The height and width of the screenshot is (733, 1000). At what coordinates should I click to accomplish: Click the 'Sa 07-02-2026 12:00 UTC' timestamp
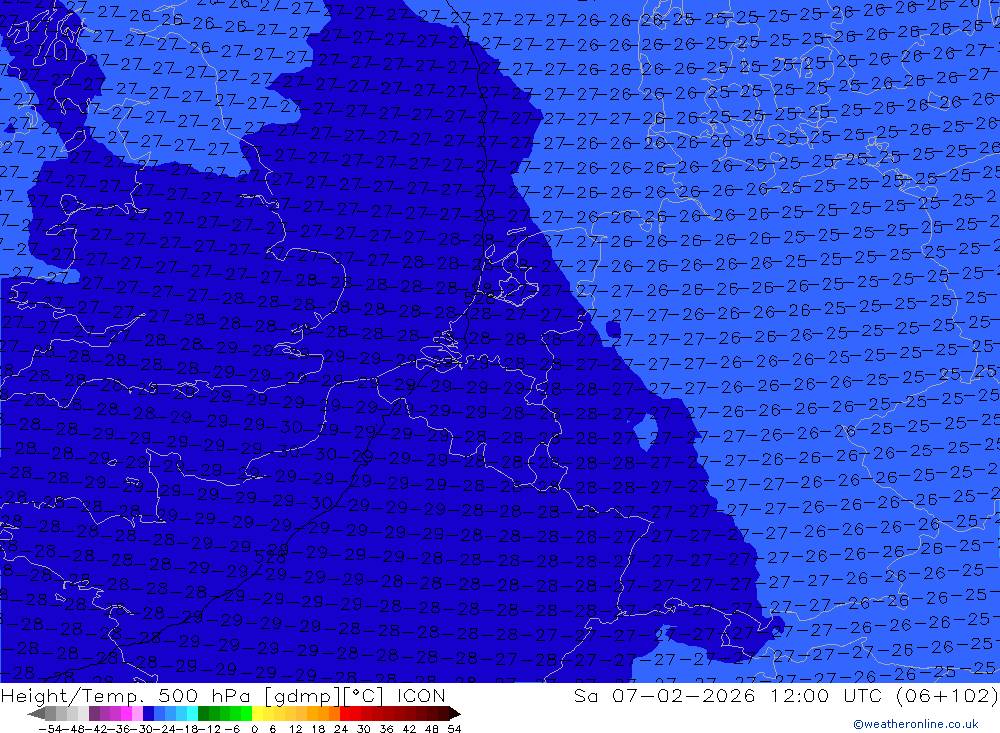[730, 695]
